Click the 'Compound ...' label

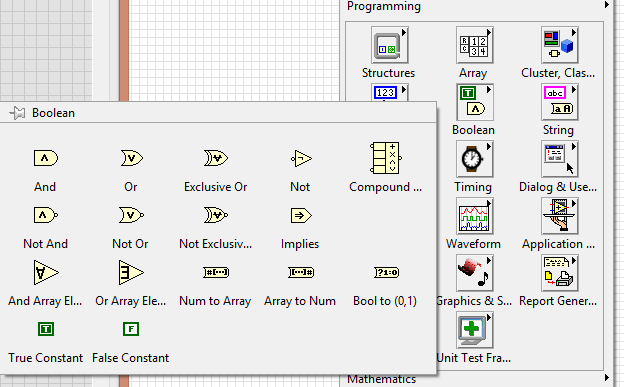[385, 187]
